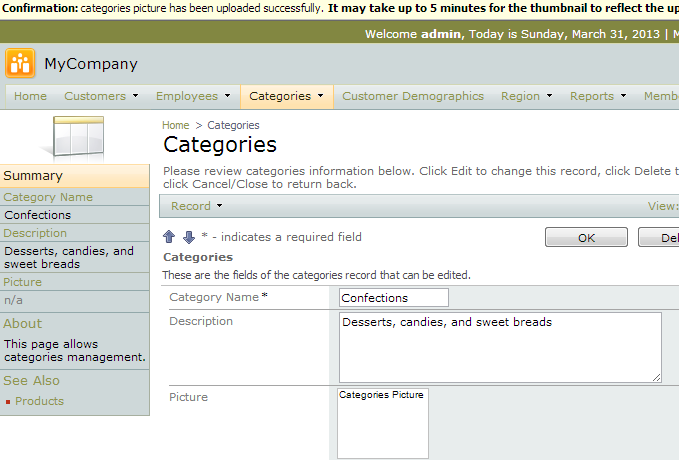Open the Region menu dropdown
679x460 pixels.
click(x=526, y=96)
